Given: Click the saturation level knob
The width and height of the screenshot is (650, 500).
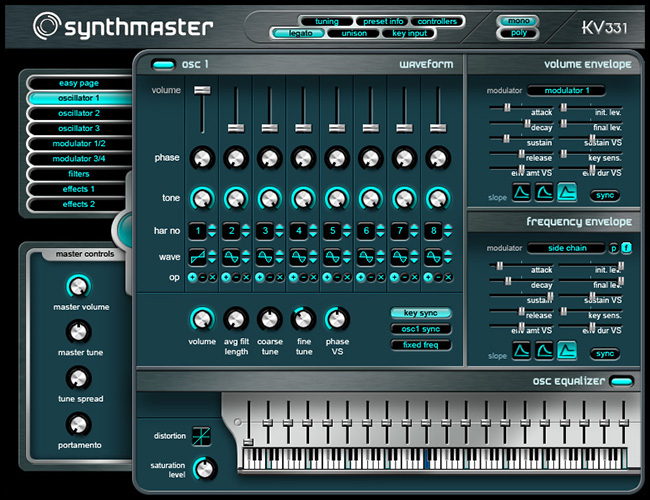Looking at the screenshot, I should click(x=205, y=469).
